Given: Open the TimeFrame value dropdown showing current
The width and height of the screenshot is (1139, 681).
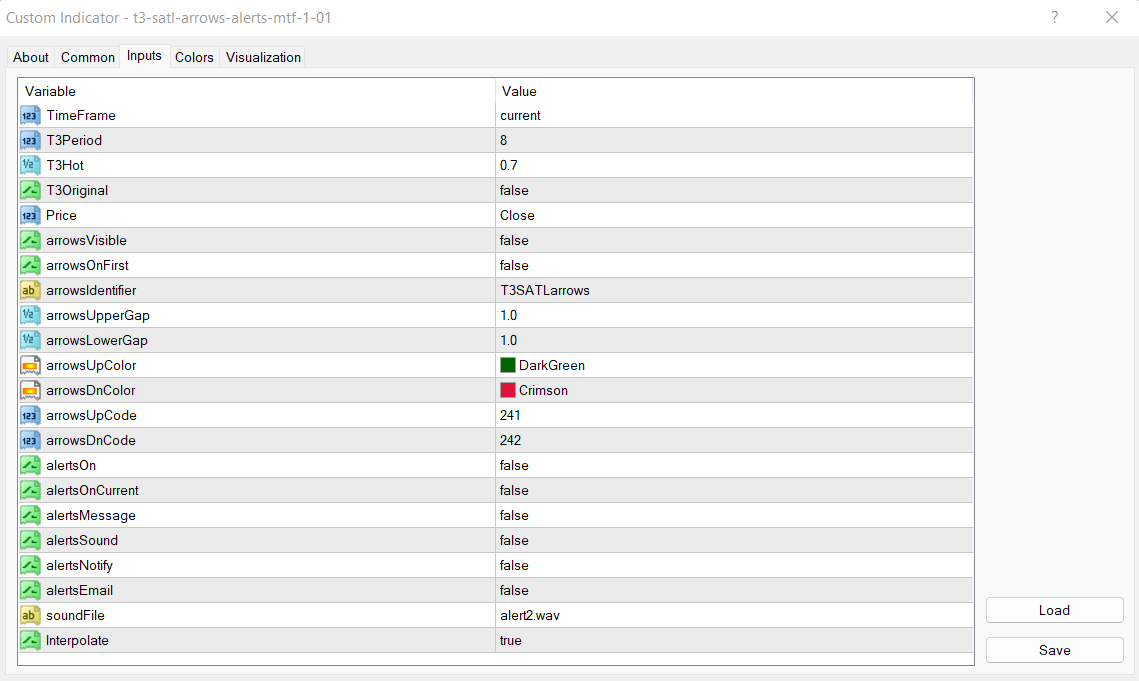Looking at the screenshot, I should coord(733,116).
